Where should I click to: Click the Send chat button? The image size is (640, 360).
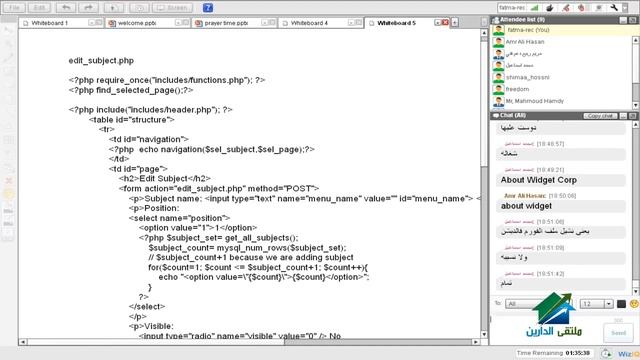click(x=618, y=333)
